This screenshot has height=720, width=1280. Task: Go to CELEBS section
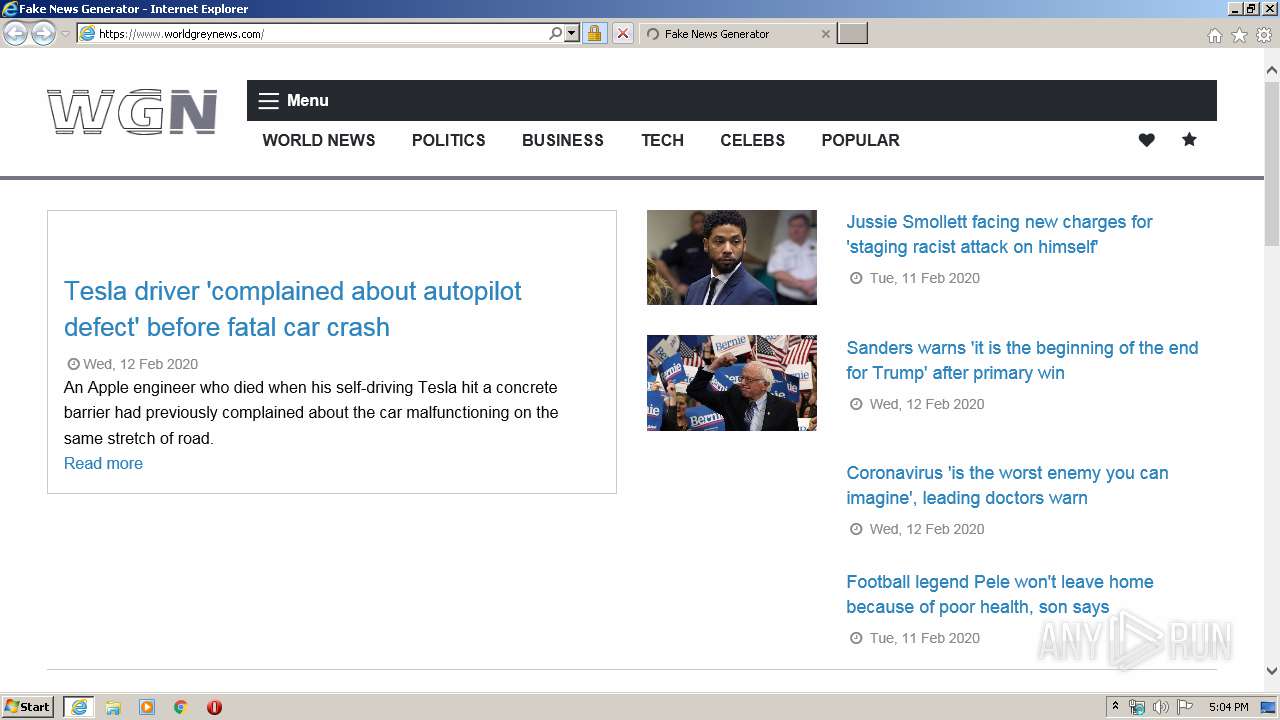(x=753, y=140)
